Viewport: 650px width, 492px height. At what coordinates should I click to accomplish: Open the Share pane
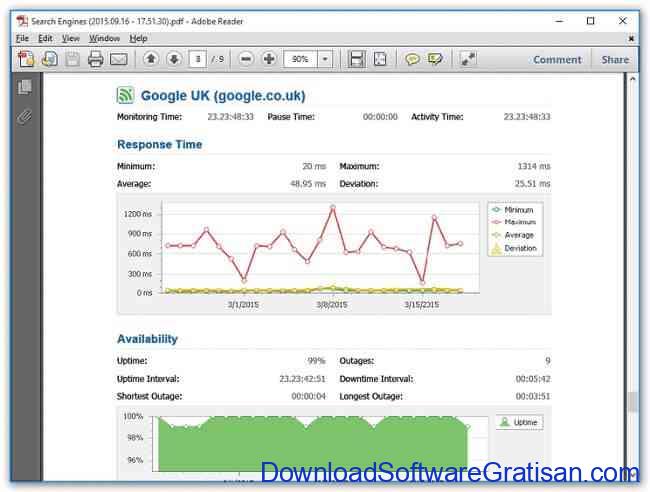click(x=615, y=60)
